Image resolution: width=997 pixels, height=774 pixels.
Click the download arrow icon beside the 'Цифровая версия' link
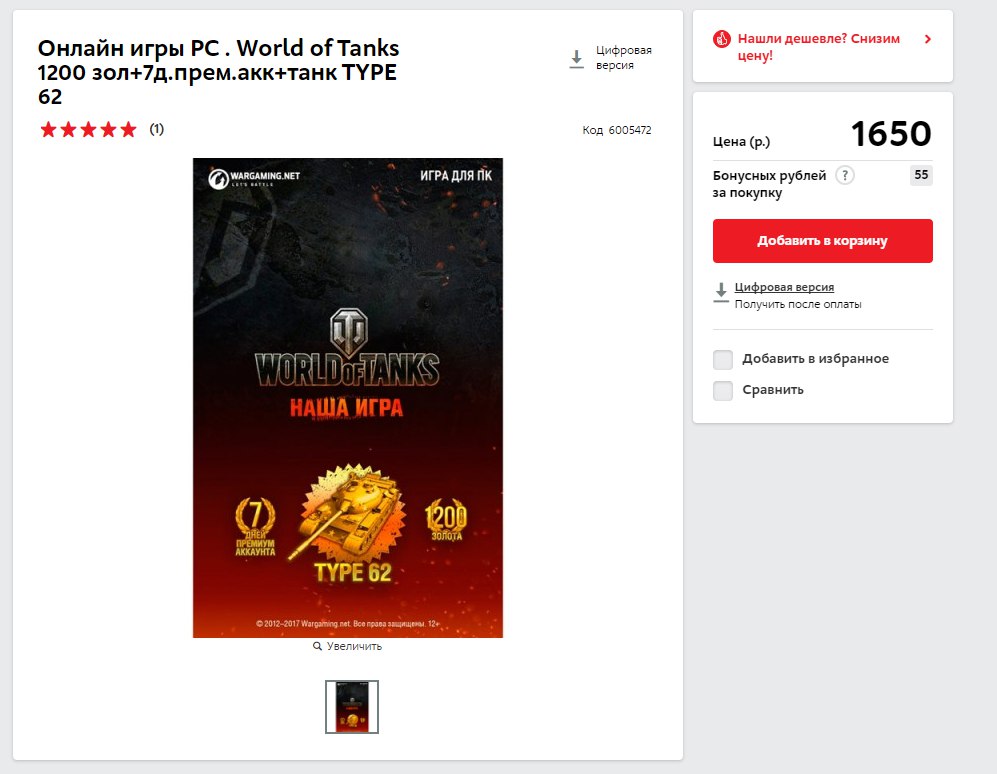tap(721, 292)
